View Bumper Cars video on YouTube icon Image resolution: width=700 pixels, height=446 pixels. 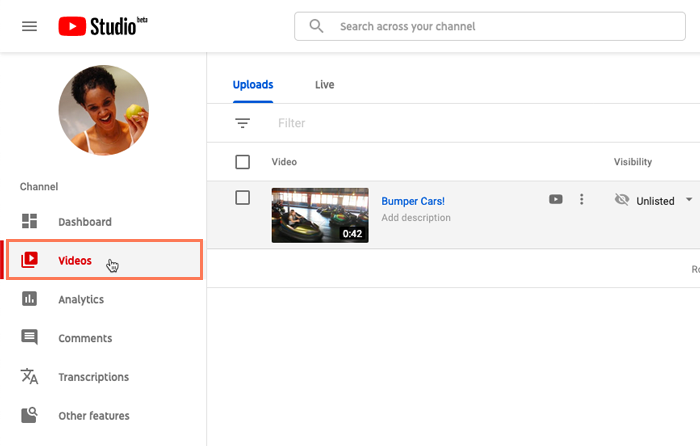click(556, 200)
